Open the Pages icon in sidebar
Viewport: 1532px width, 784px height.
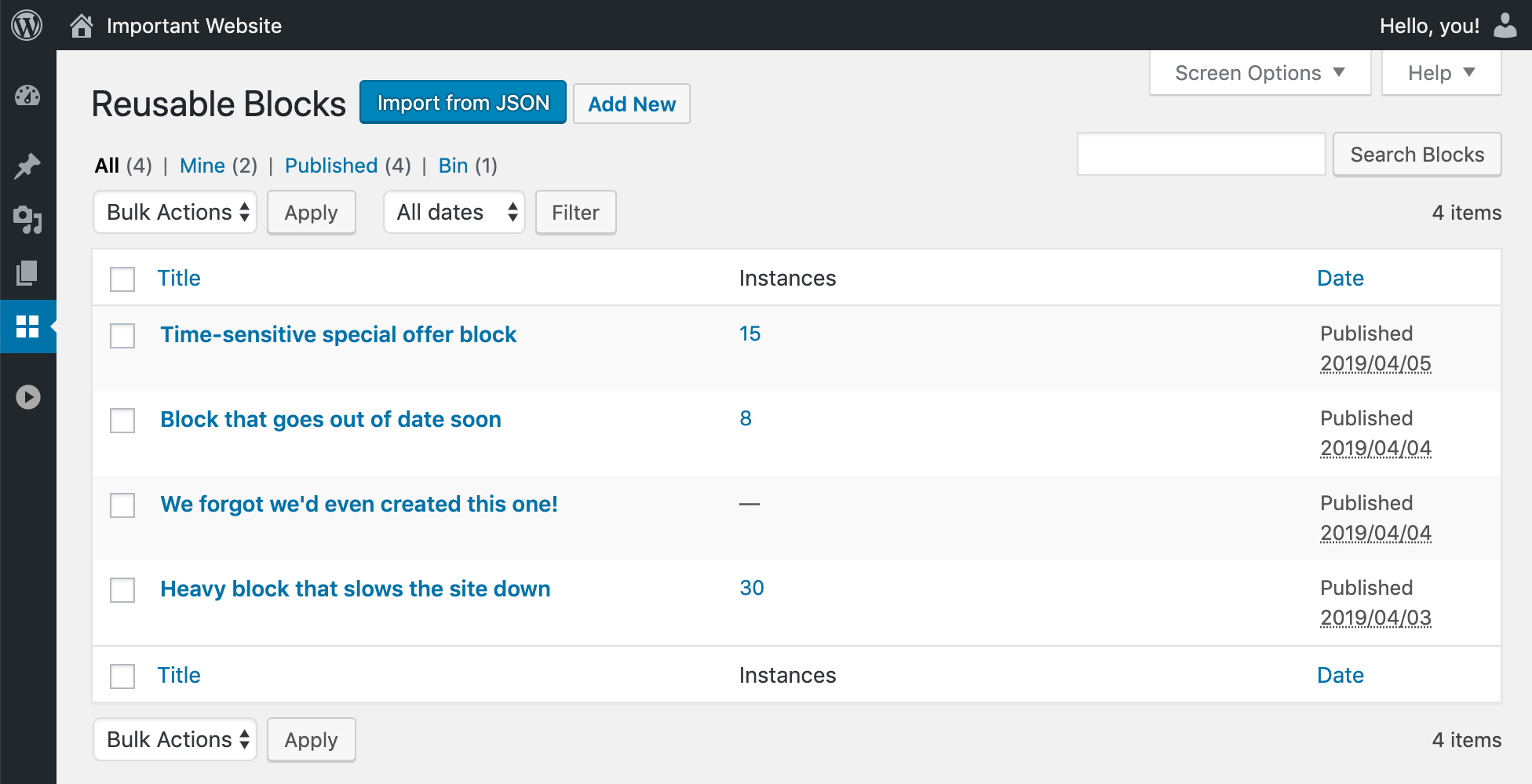[27, 273]
